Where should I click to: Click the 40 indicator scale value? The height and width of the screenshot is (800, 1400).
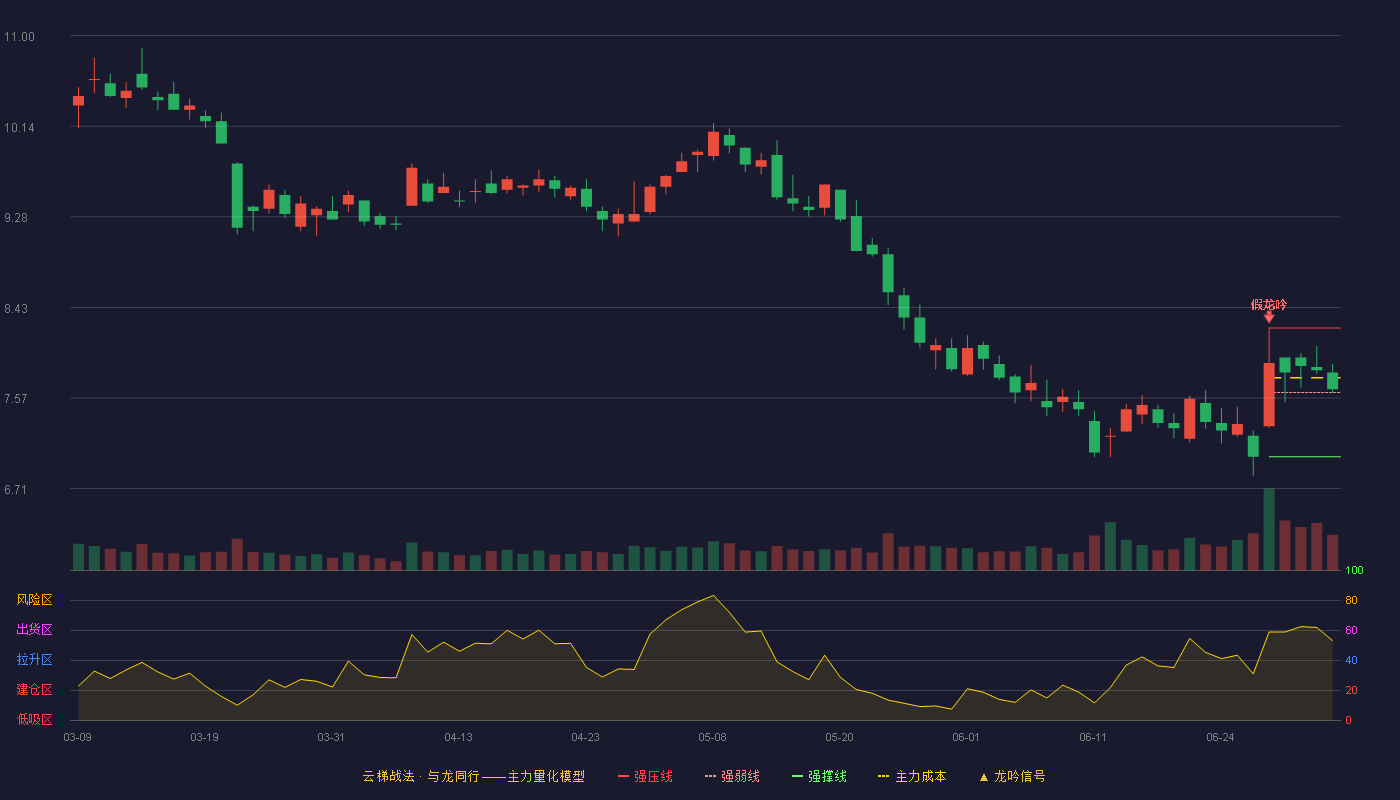coord(1351,661)
